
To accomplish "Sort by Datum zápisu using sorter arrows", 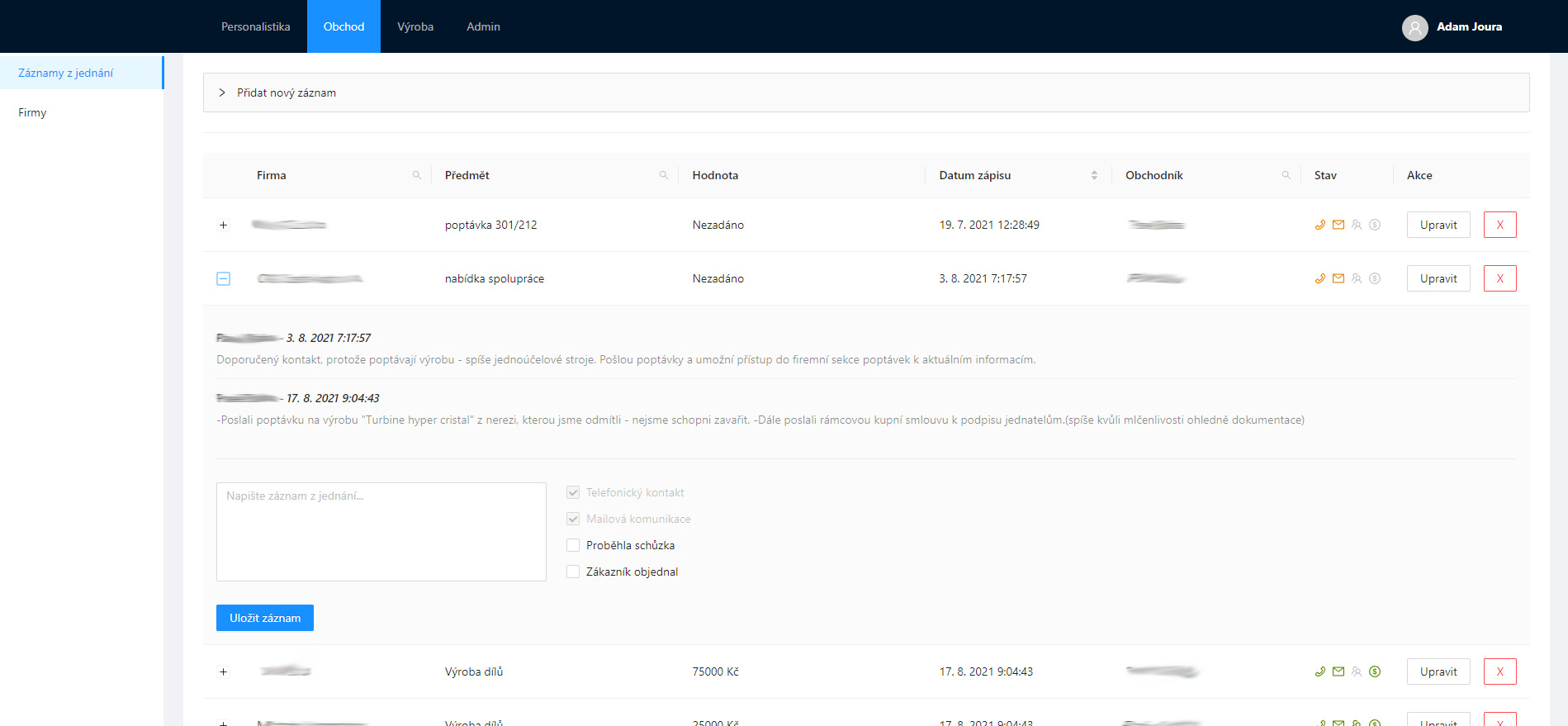I will click(x=1094, y=175).
